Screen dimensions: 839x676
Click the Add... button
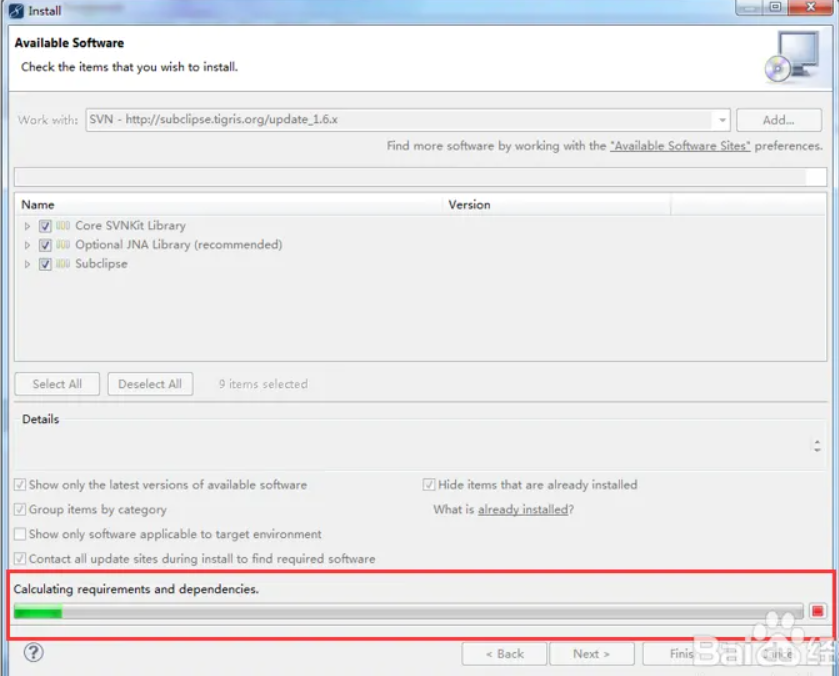(x=779, y=120)
